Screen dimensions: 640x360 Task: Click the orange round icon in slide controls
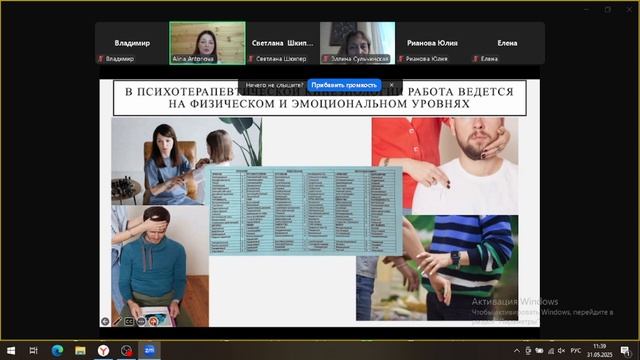click(153, 322)
